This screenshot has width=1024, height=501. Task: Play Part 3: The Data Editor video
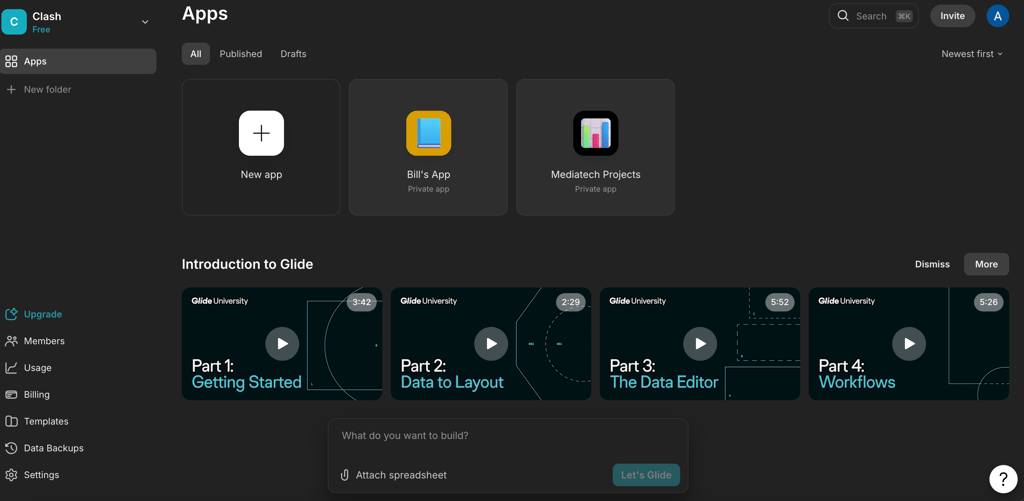coord(700,344)
